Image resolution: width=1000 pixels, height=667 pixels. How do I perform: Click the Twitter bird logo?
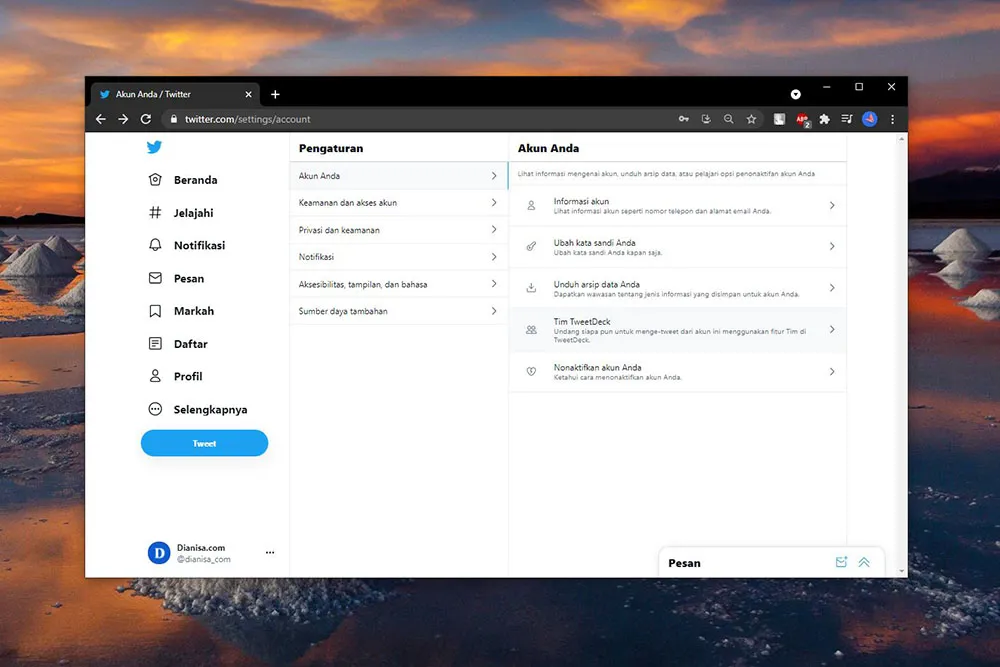pyautogui.click(x=154, y=147)
